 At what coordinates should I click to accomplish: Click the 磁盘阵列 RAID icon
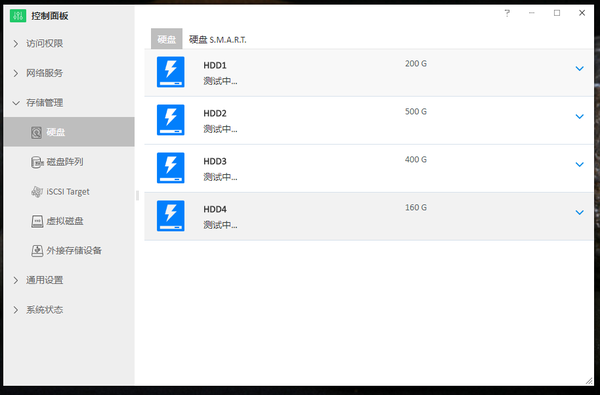tap(37, 162)
